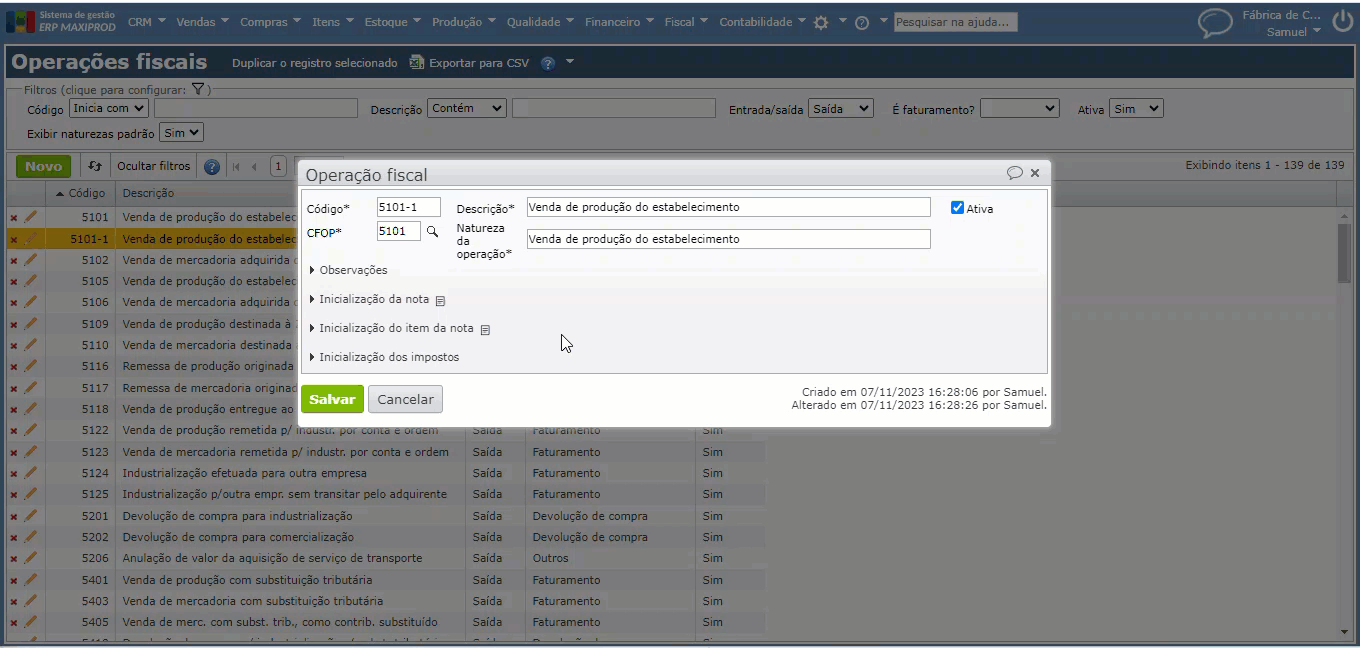Open the question mark help menu in top bar
Screen dimensions: 1360x648
862,22
